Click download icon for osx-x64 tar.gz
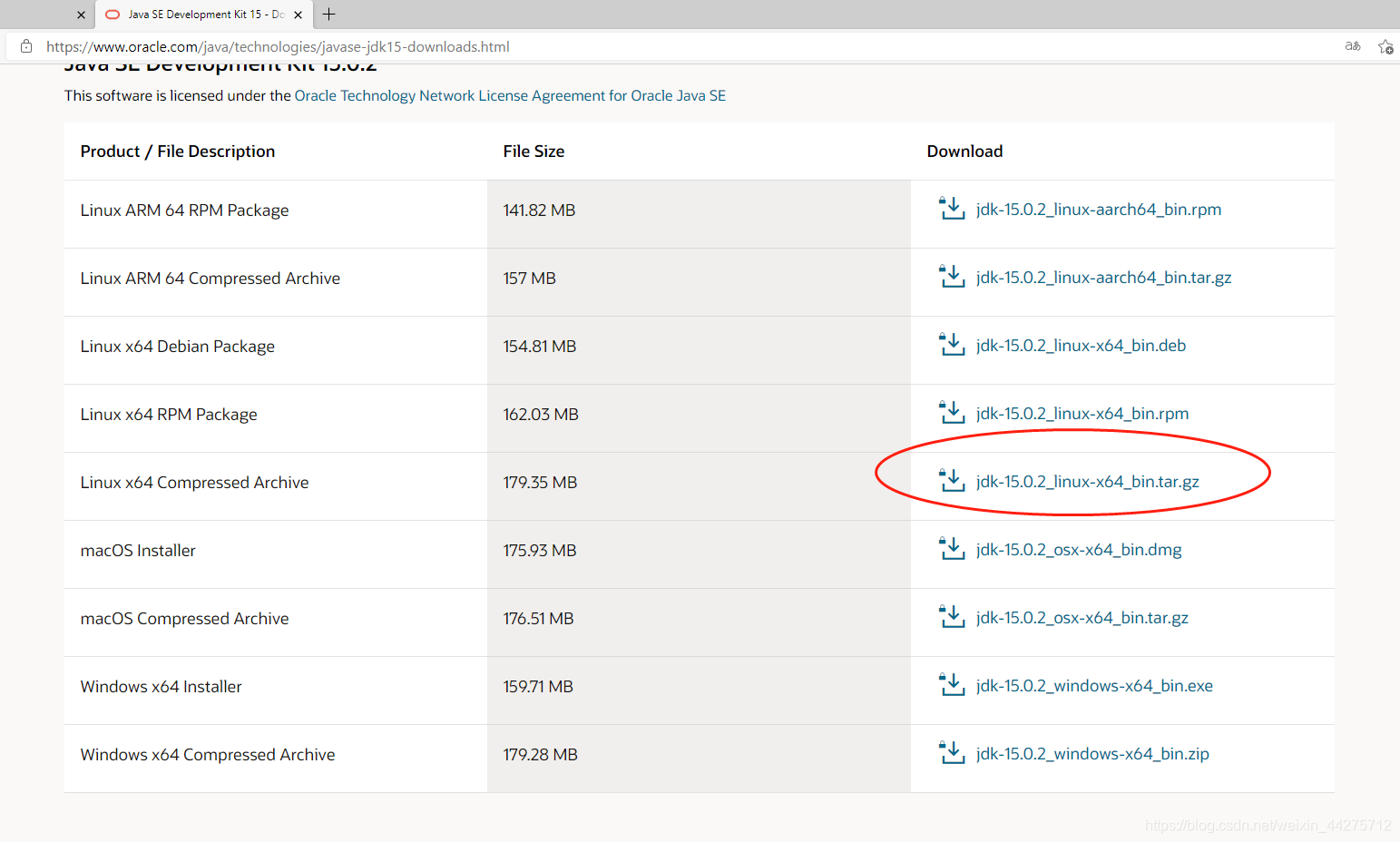Viewport: 1400px width, 842px height. [x=952, y=617]
